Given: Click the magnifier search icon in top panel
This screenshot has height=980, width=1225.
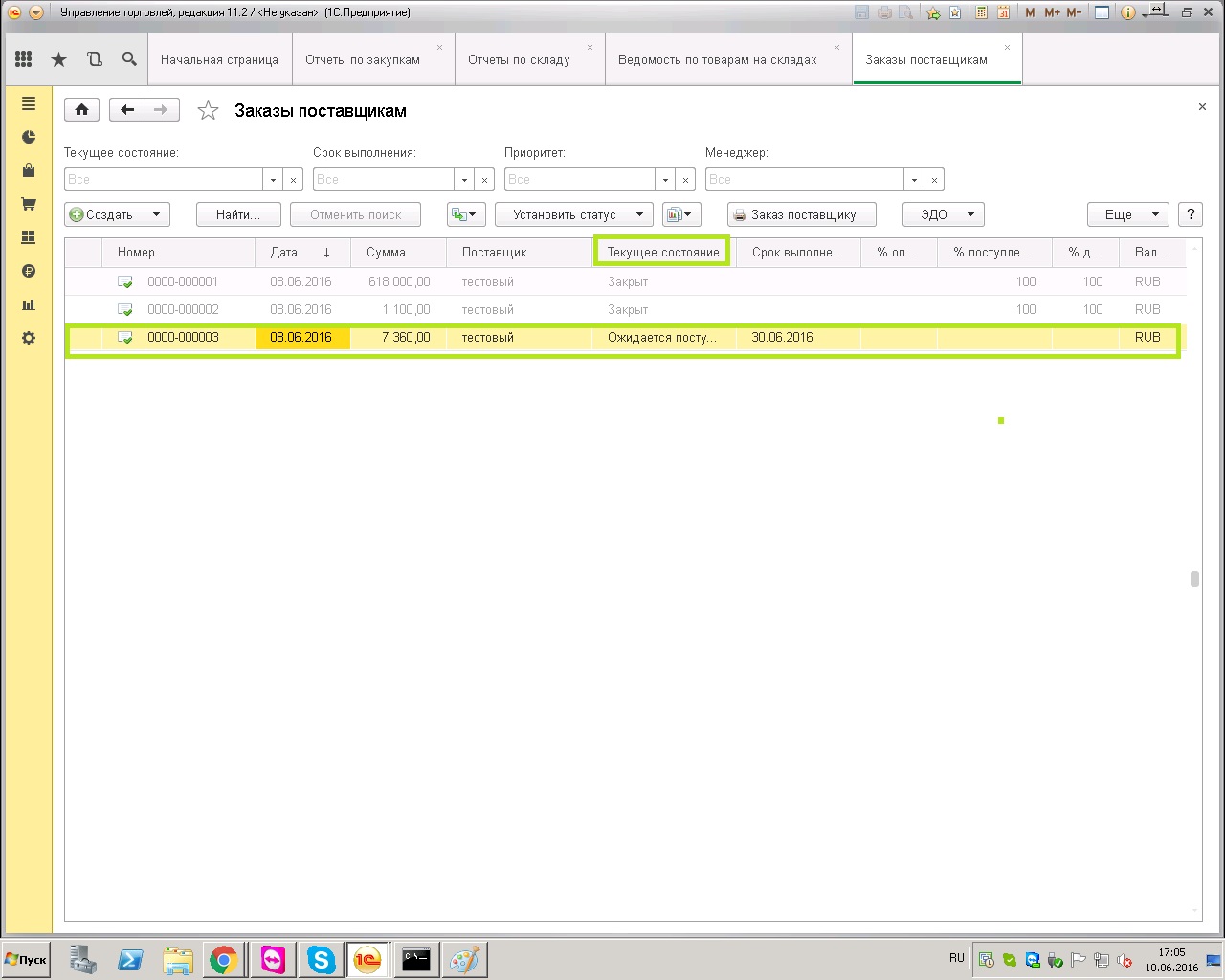Looking at the screenshot, I should pos(129,59).
